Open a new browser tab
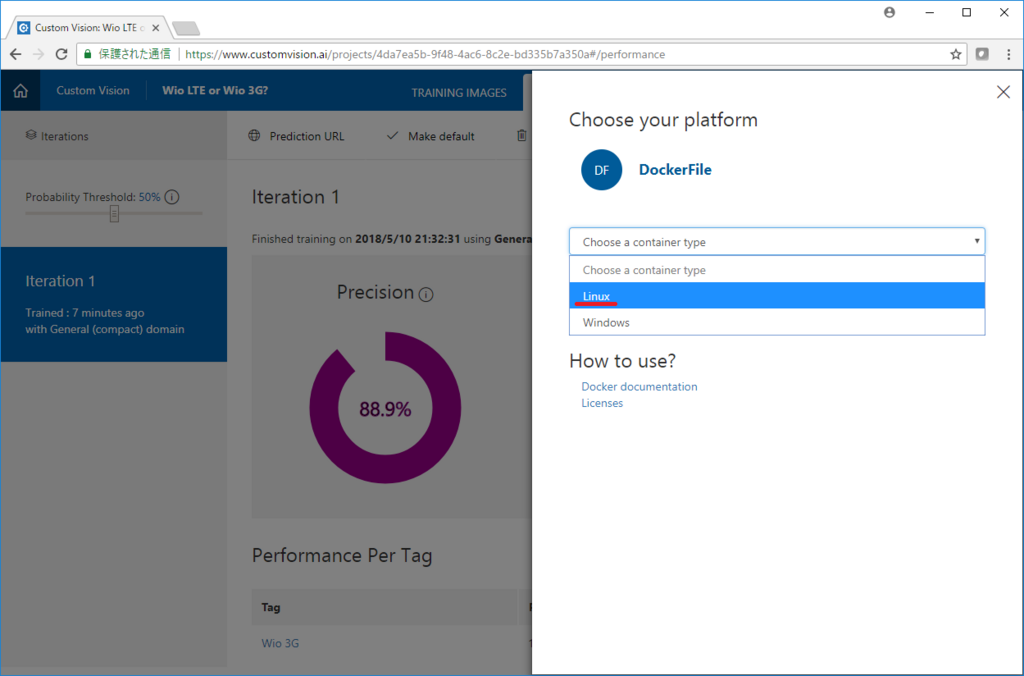Viewport: 1024px width, 676px height. pos(186,28)
